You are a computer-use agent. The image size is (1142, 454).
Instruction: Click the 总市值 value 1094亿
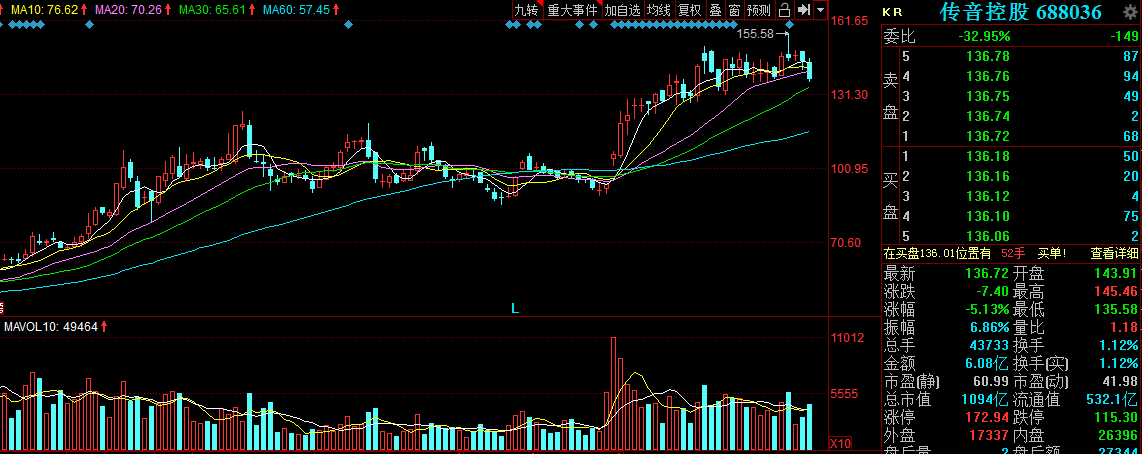point(986,399)
